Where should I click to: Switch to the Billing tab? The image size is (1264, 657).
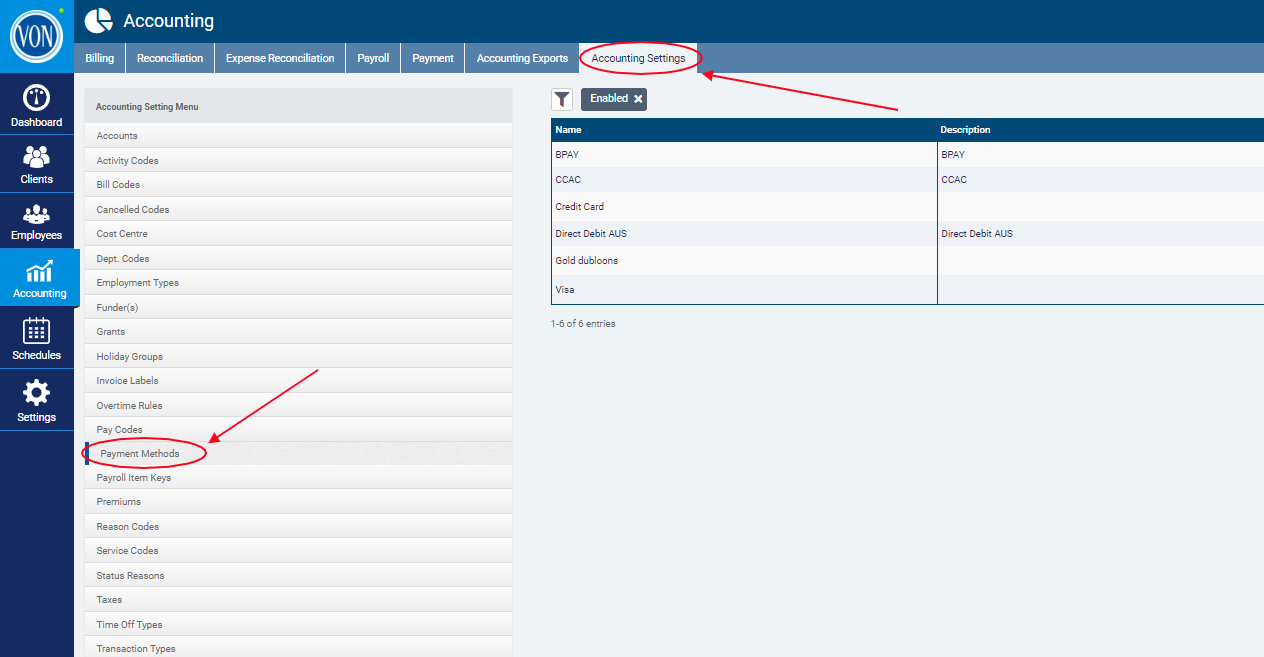pos(99,58)
